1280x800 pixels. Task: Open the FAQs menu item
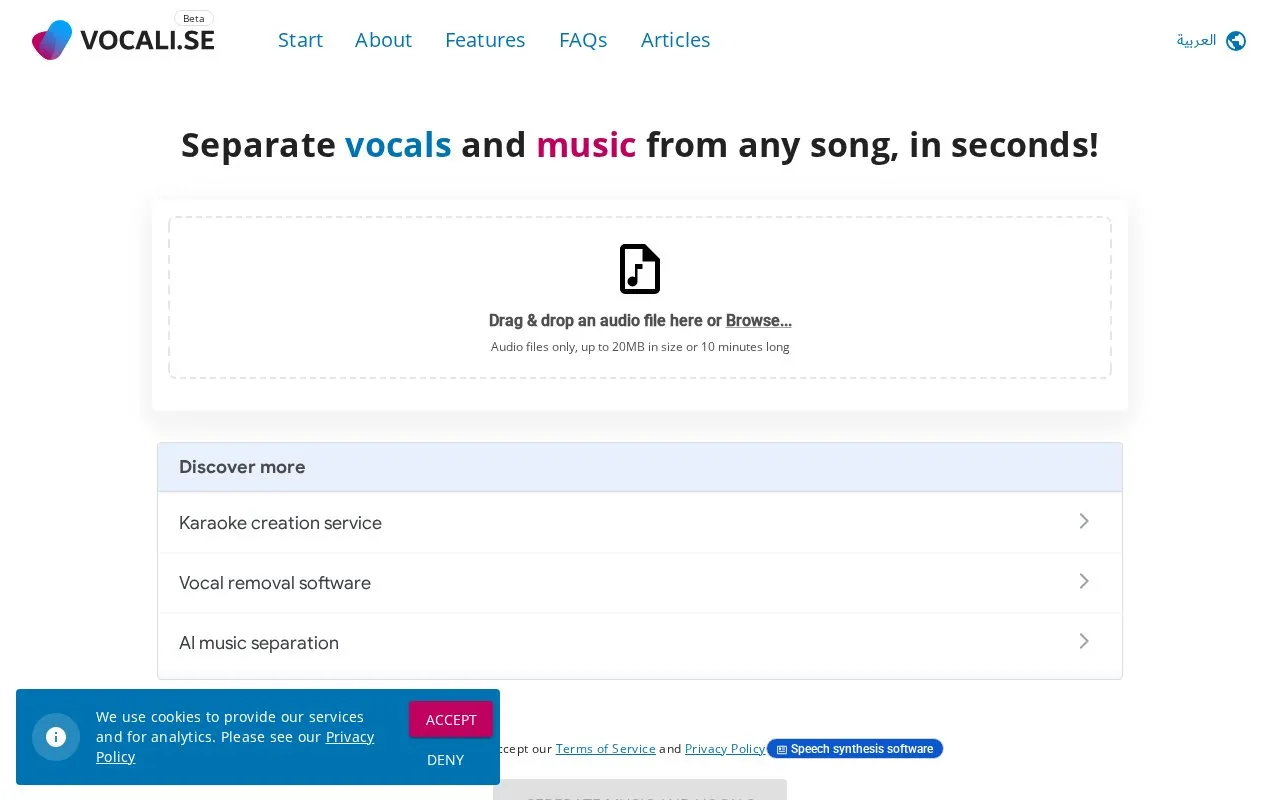[x=583, y=40]
